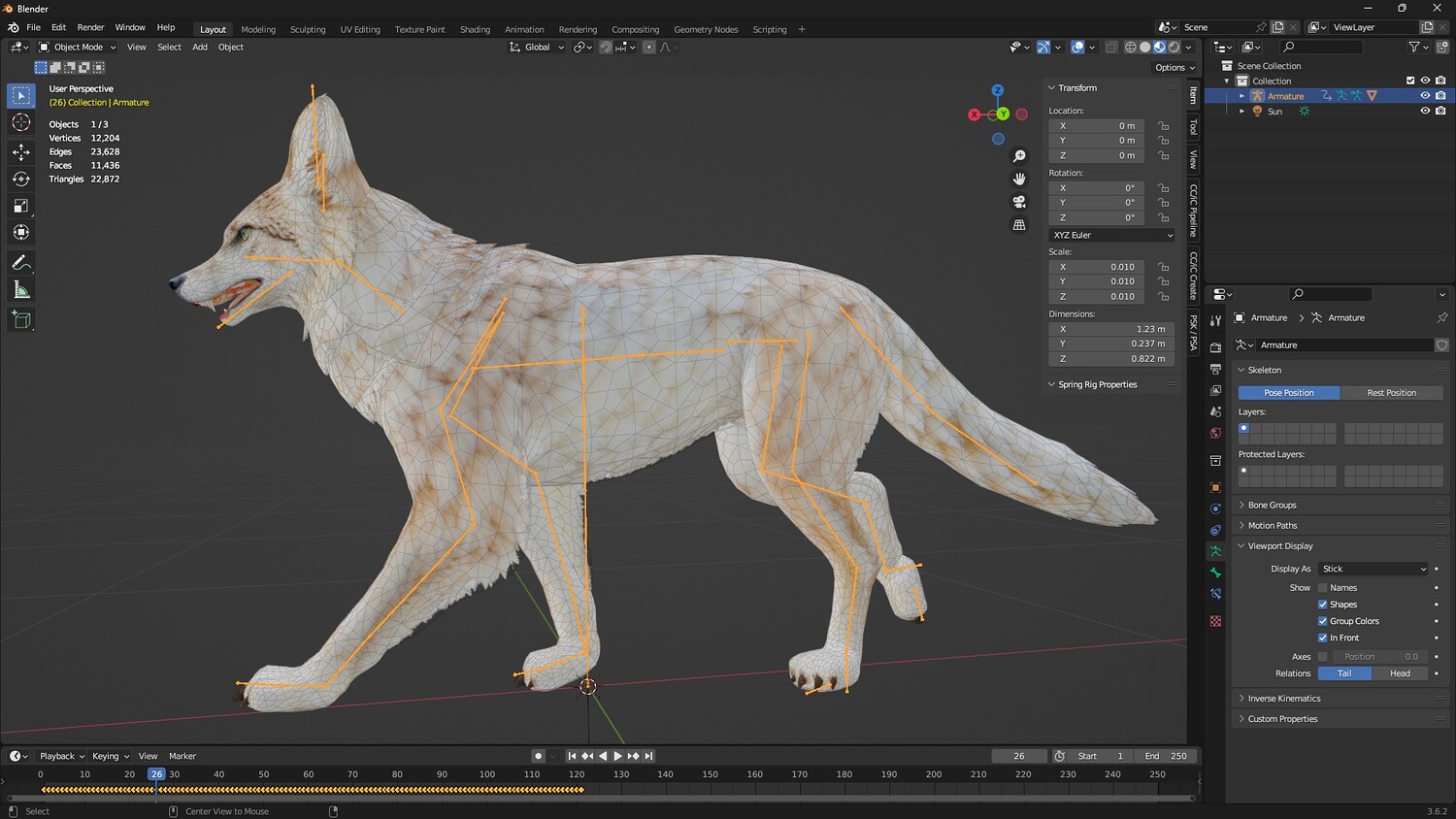This screenshot has height=819, width=1456.
Task: Activate the Annotate tool
Action: (x=20, y=263)
